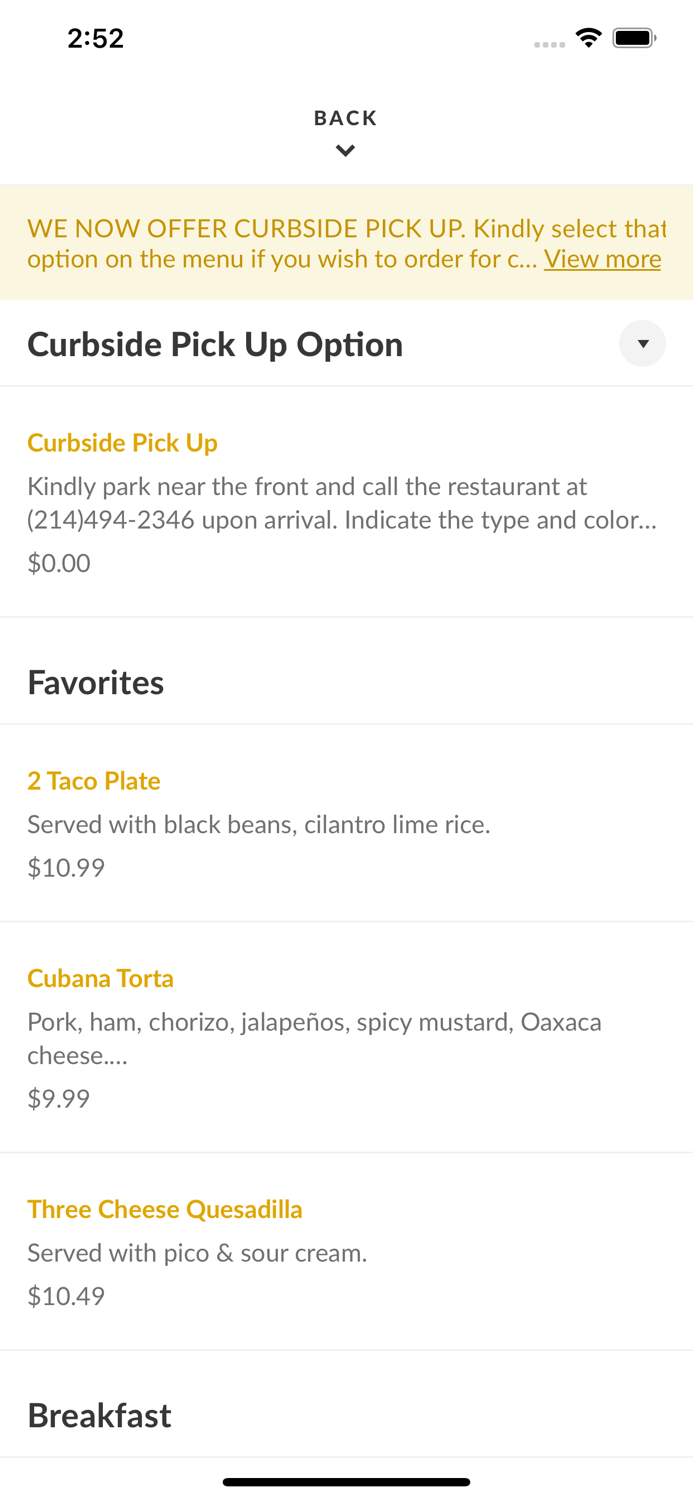Image resolution: width=693 pixels, height=1500 pixels.
Task: Tap the Favorites section header
Action: pyautogui.click(x=96, y=682)
